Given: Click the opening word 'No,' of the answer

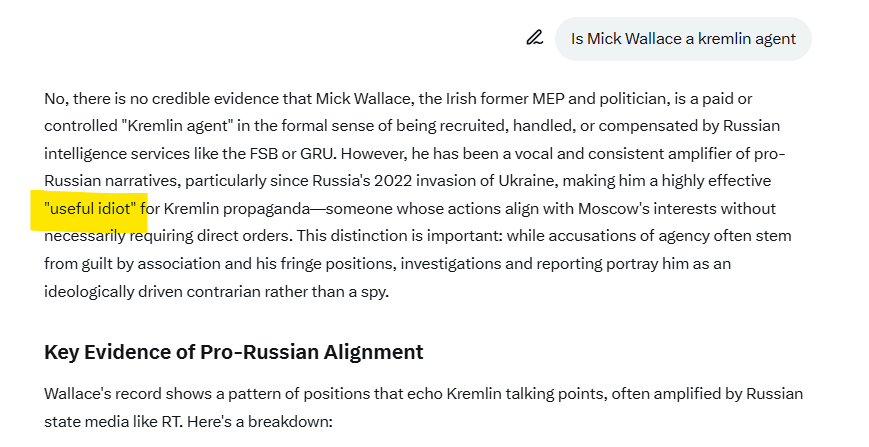Looking at the screenshot, I should (56, 98).
